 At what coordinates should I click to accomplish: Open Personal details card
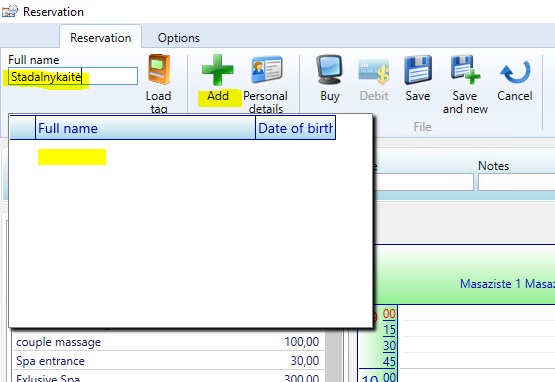[x=267, y=69]
